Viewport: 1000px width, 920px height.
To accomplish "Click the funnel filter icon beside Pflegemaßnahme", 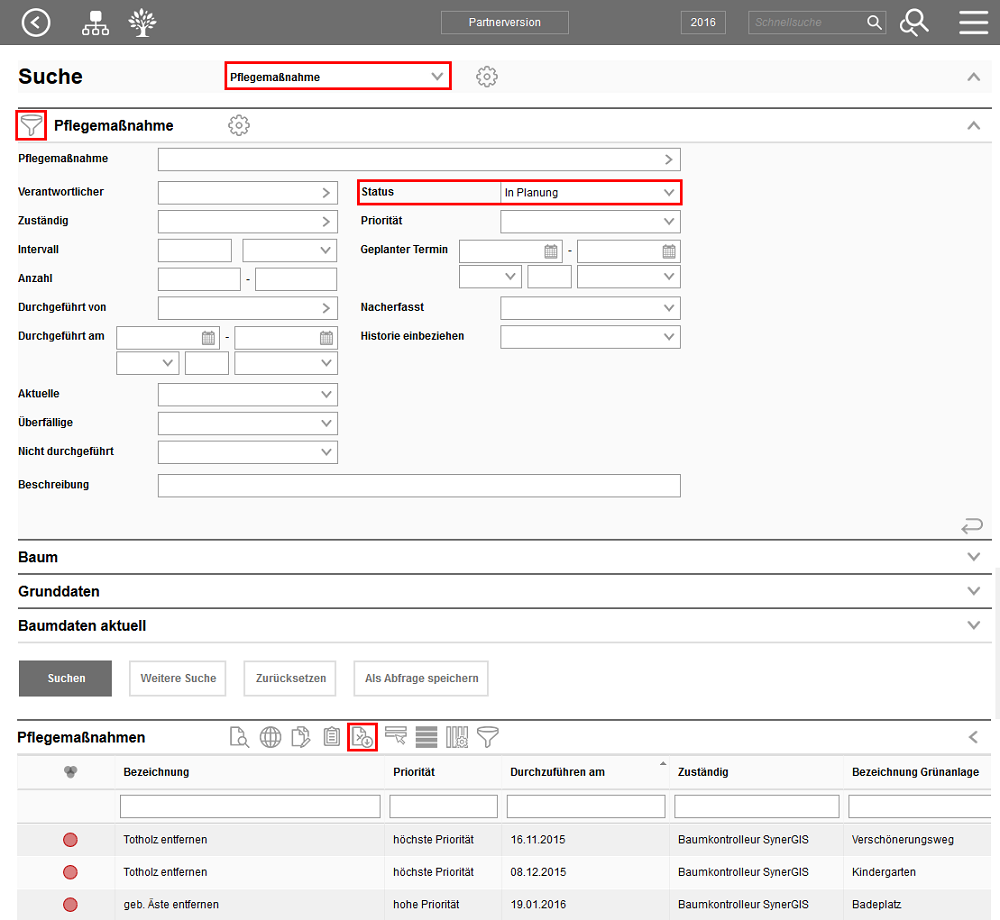I will [31, 125].
